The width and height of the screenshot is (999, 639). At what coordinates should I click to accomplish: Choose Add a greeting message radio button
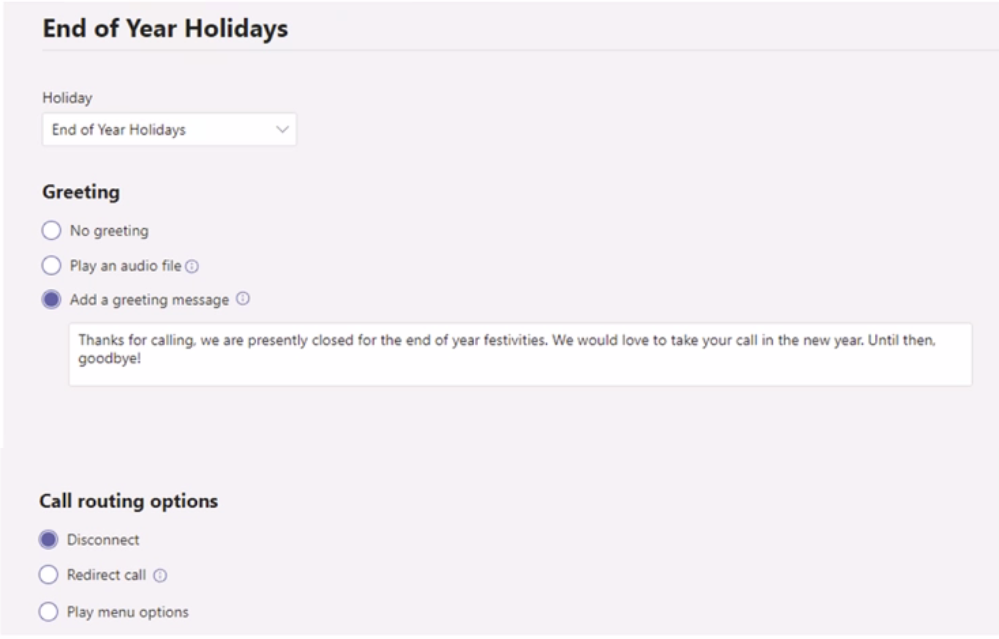(52, 299)
